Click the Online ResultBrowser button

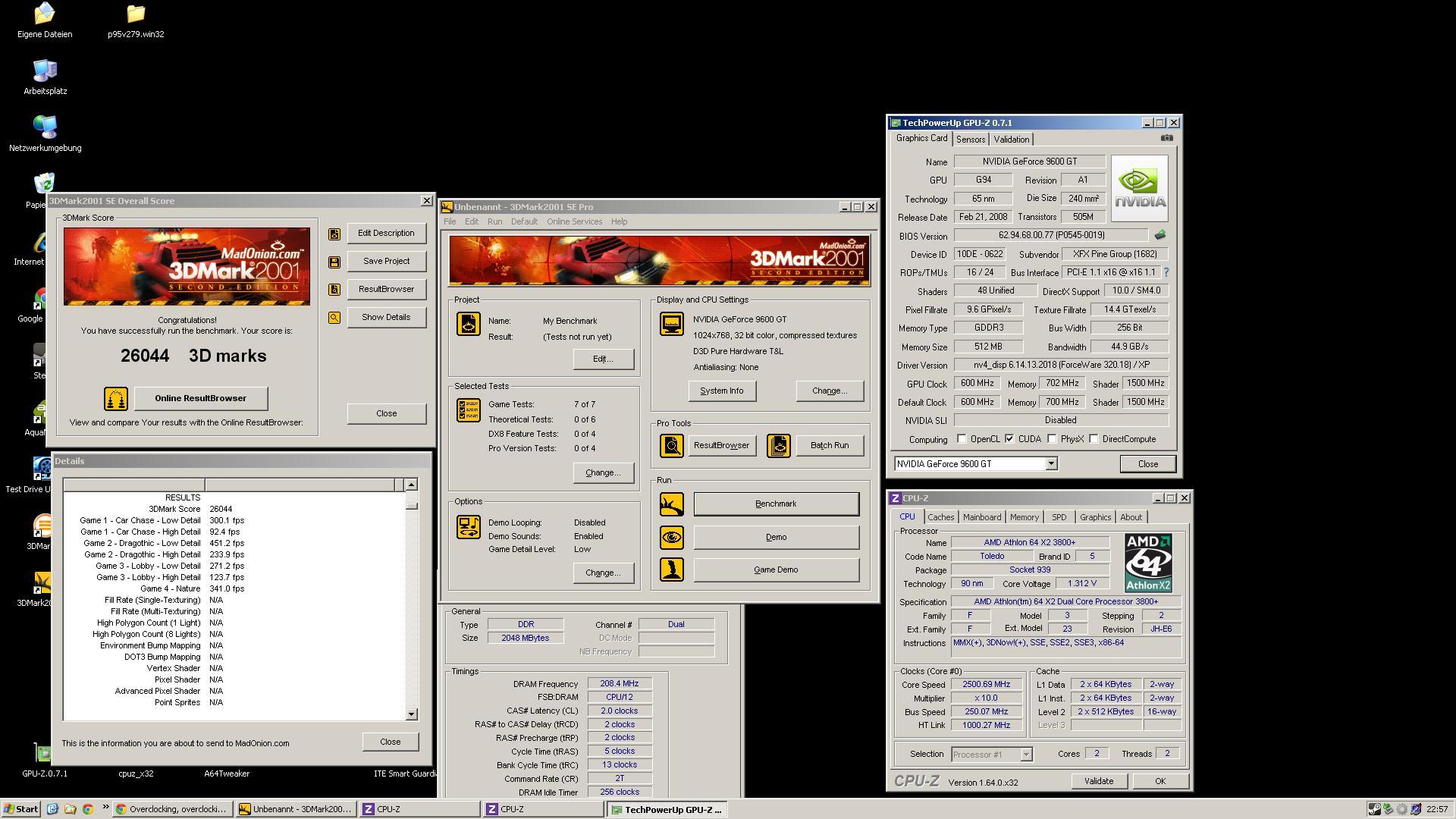click(201, 399)
